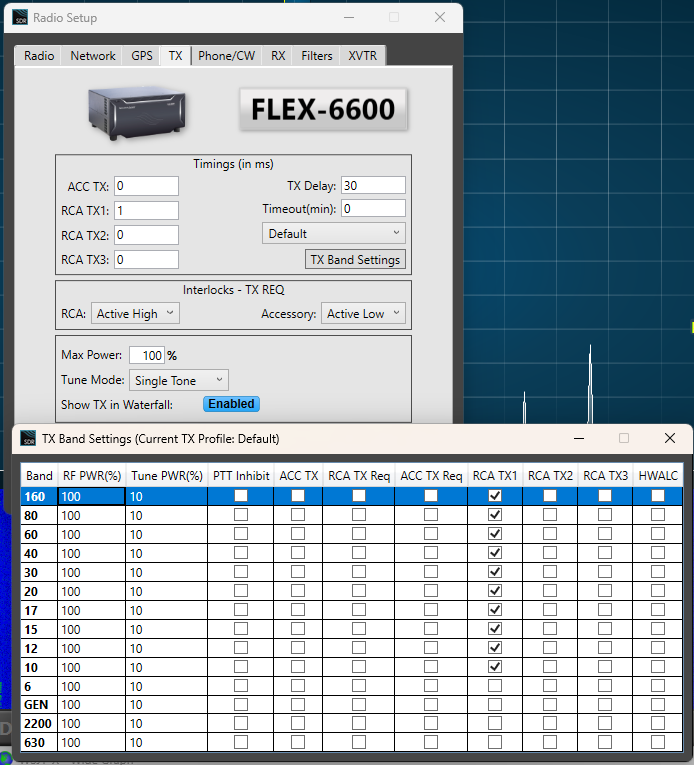Image resolution: width=694 pixels, height=765 pixels.
Task: Select the TX tab
Action: (x=175, y=55)
